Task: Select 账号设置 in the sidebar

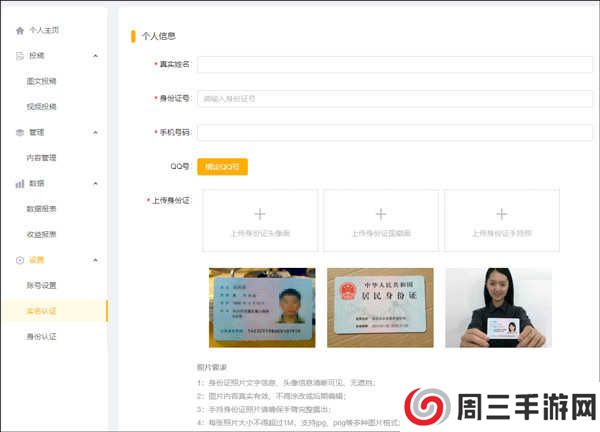Action: coord(41,285)
